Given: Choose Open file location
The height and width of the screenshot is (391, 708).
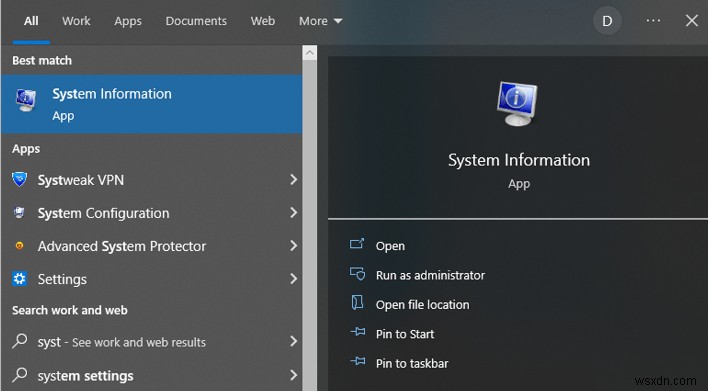Looking at the screenshot, I should point(422,305).
